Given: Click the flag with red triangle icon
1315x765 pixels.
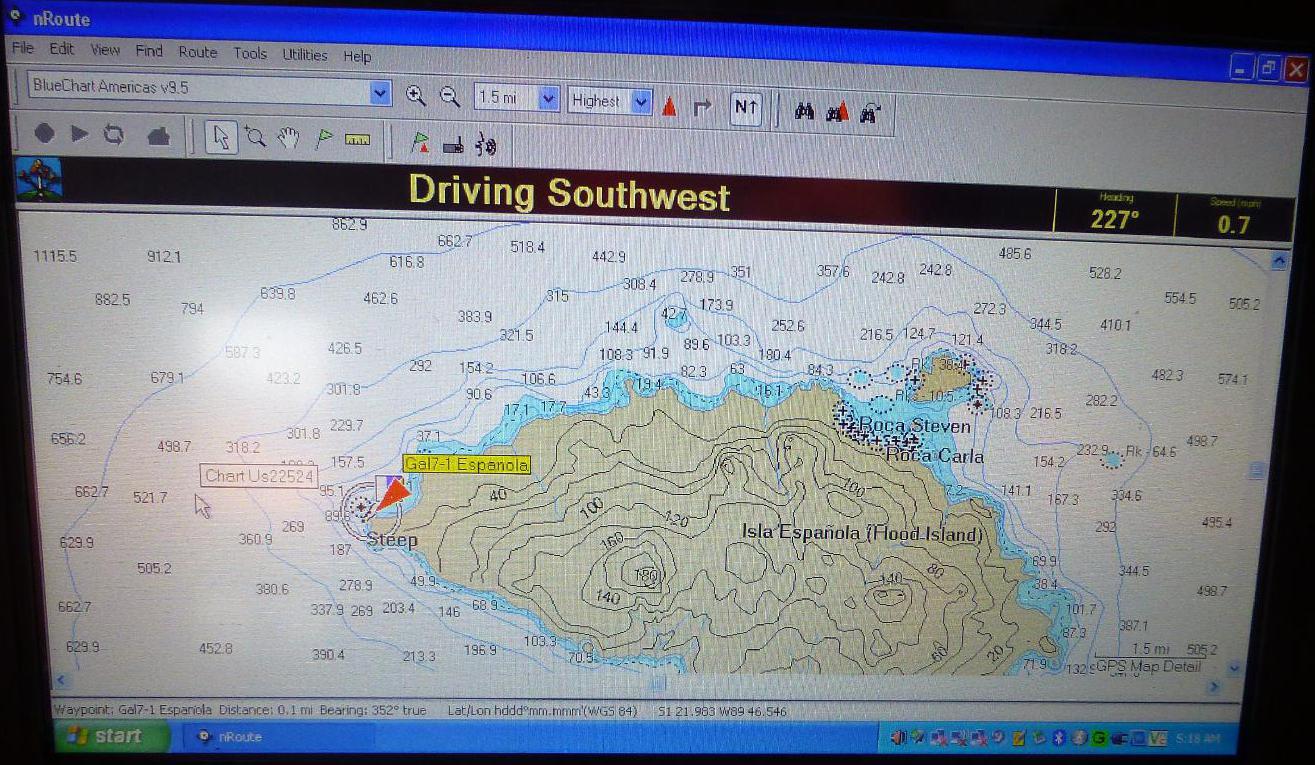Looking at the screenshot, I should point(421,143).
